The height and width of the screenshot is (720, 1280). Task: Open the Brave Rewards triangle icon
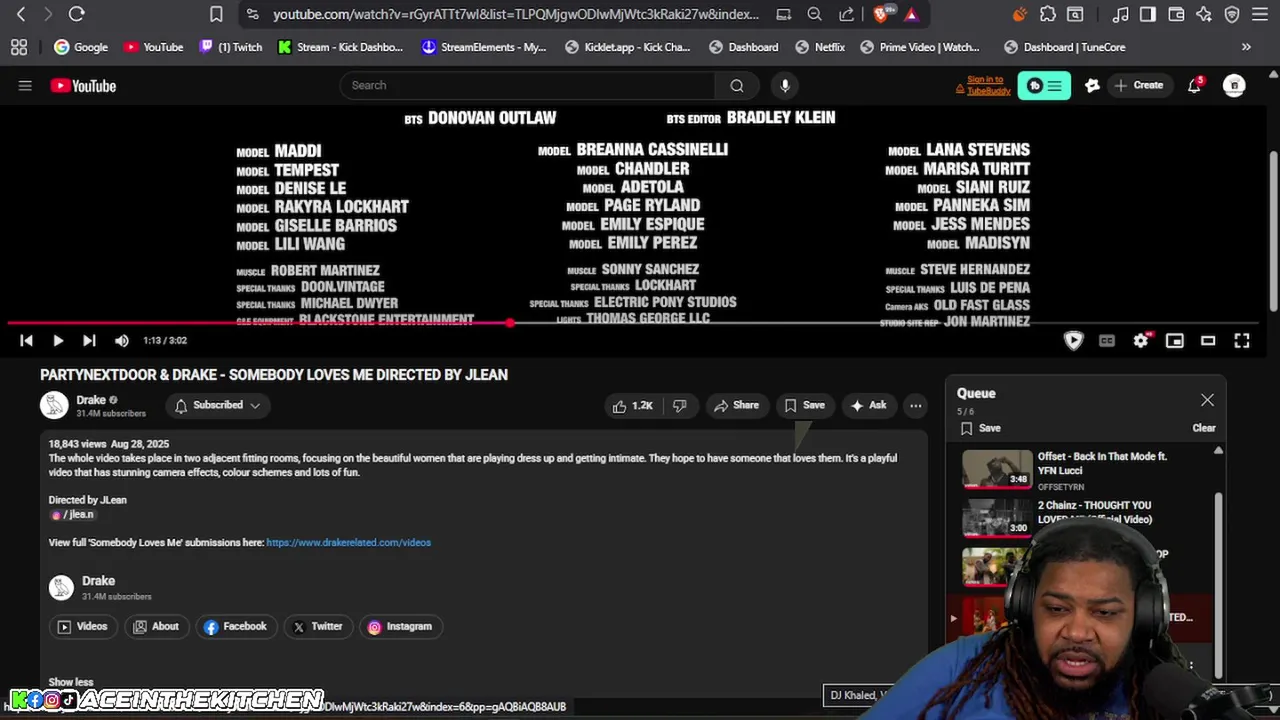point(911,14)
